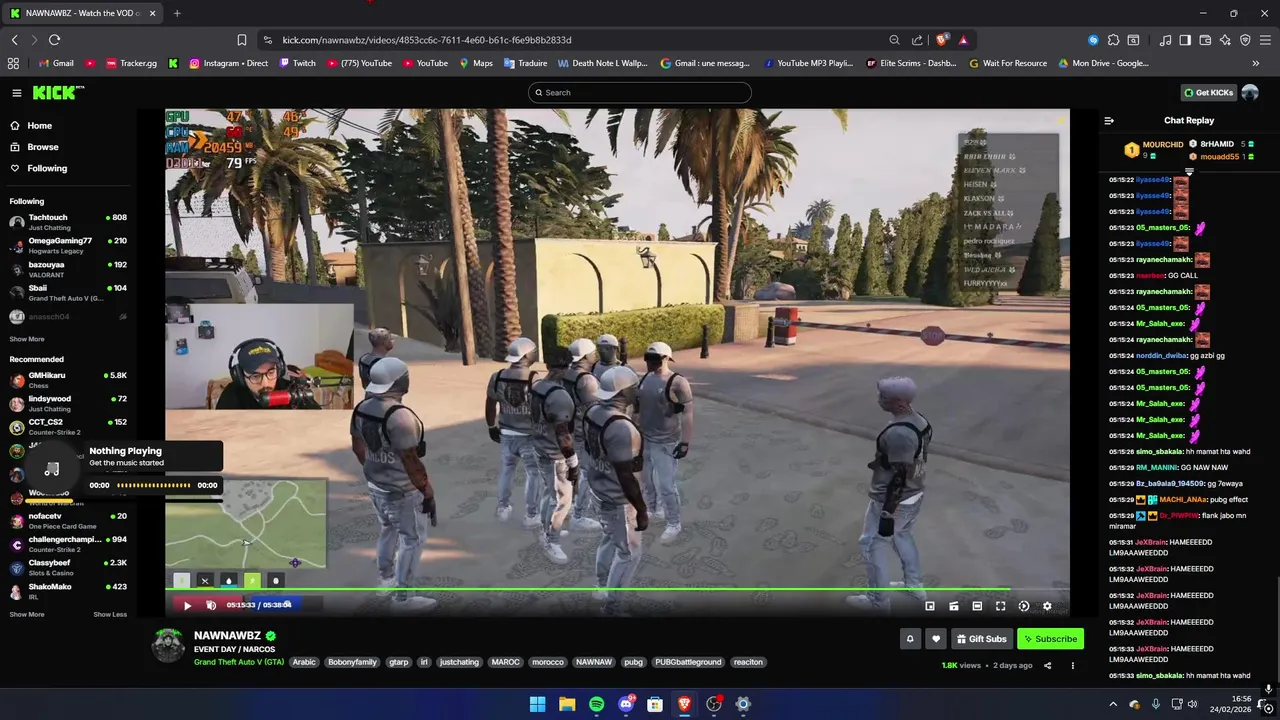Image resolution: width=1280 pixels, height=720 pixels.
Task: Share the video via share icon
Action: (x=1047, y=665)
